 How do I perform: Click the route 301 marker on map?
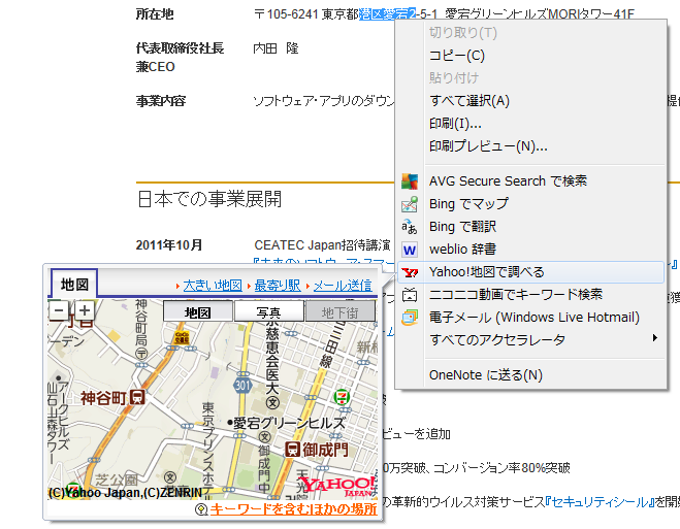[x=243, y=385]
